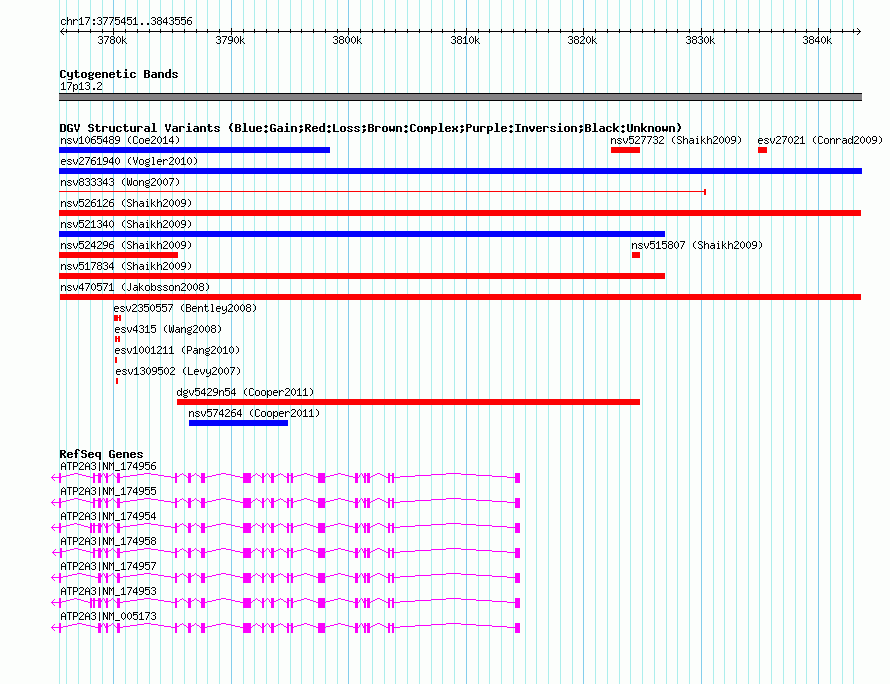Screen dimensions: 890x684
Task: Click the ATP2A3|NM_174955 transcript label
Action: click(x=108, y=492)
